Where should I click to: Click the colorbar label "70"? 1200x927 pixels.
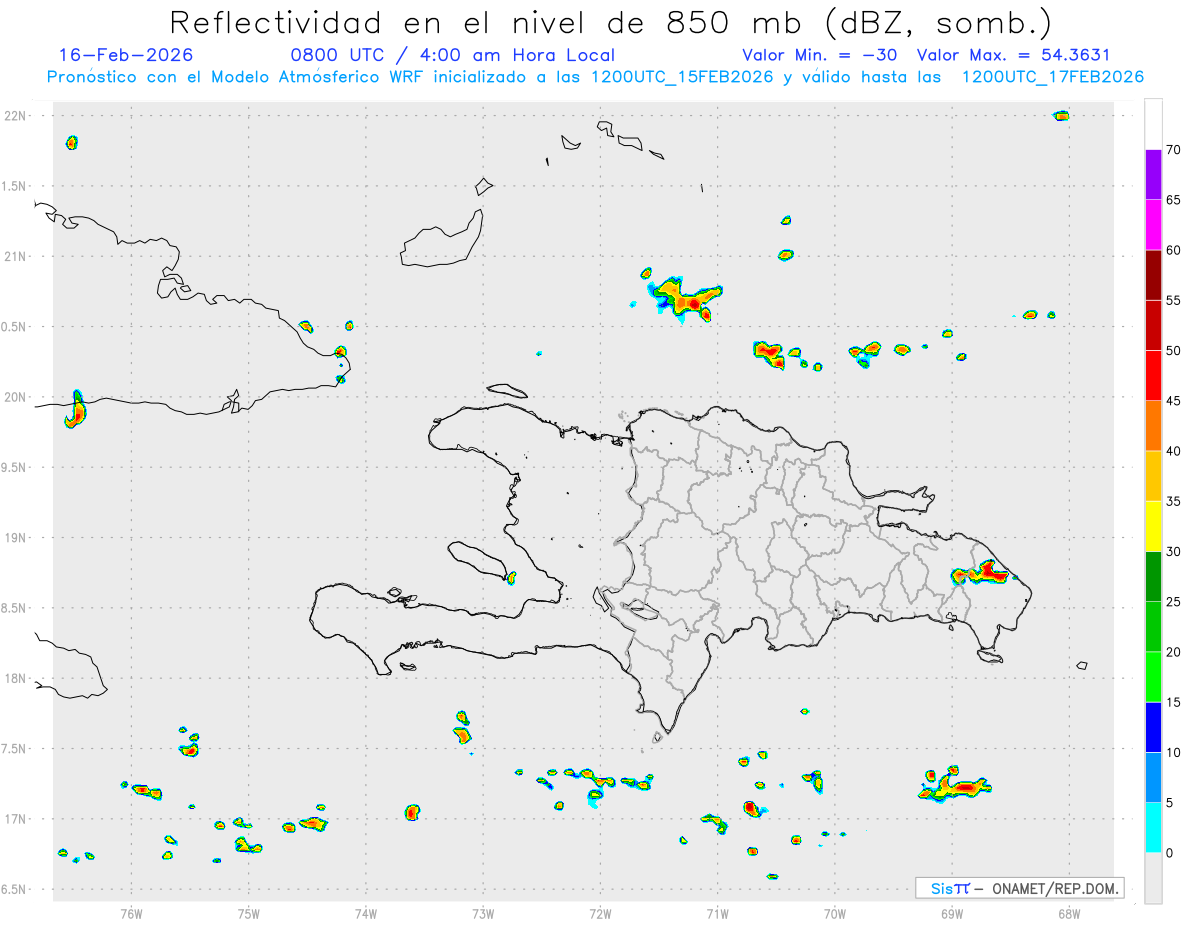[x=1173, y=150]
